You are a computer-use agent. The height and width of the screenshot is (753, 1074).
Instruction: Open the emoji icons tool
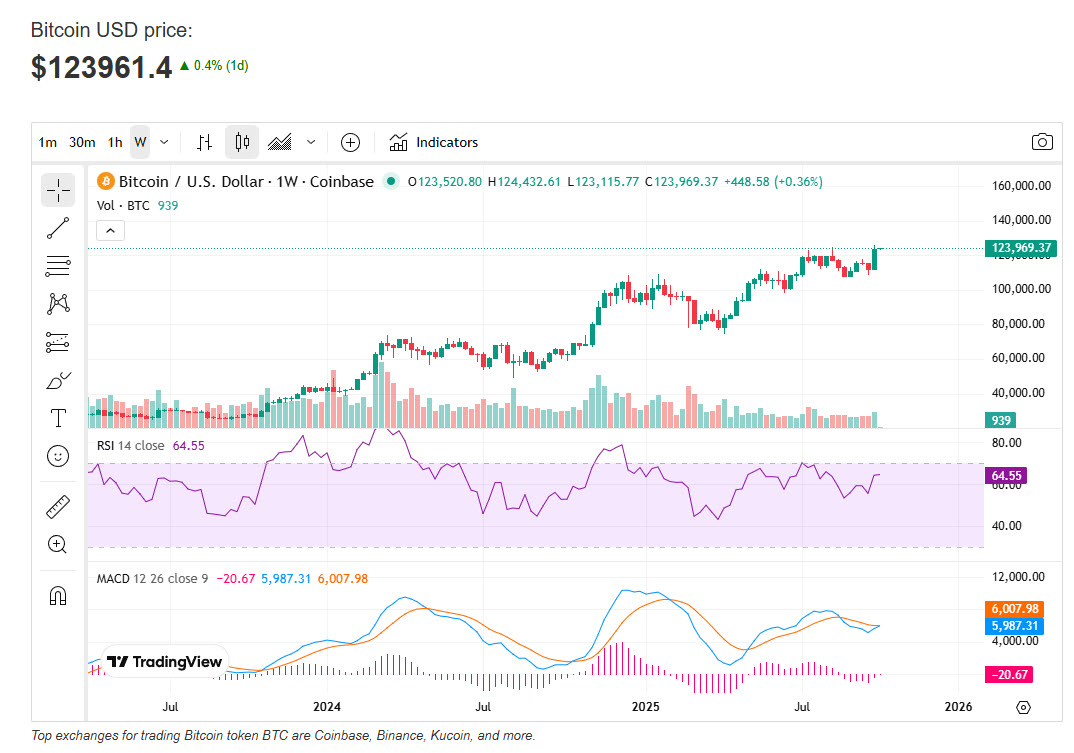tap(58, 456)
